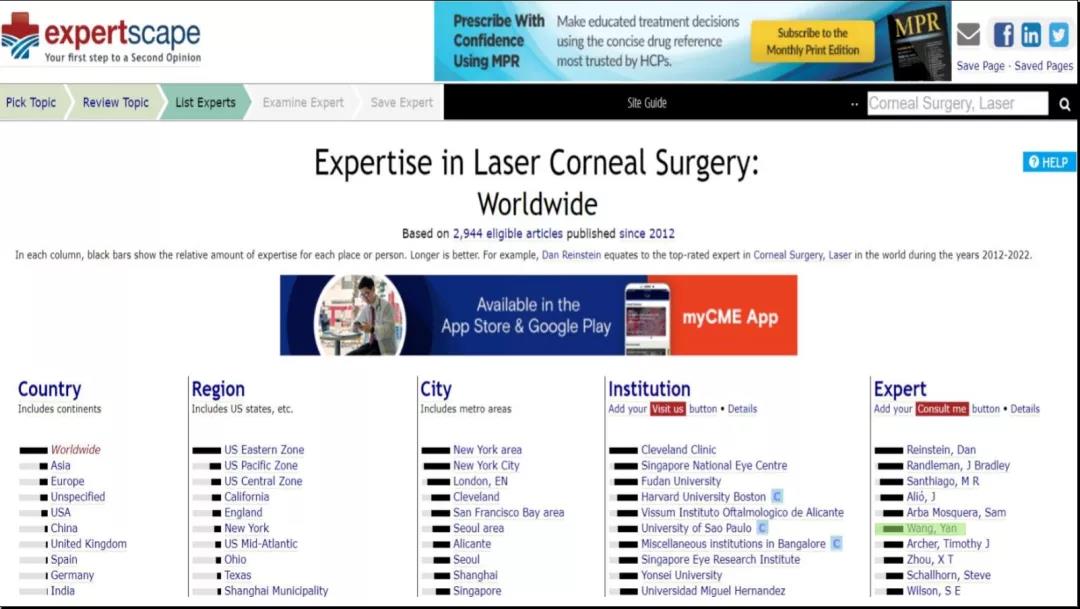
Task: Open the Site Guide menu
Action: pyautogui.click(x=647, y=103)
